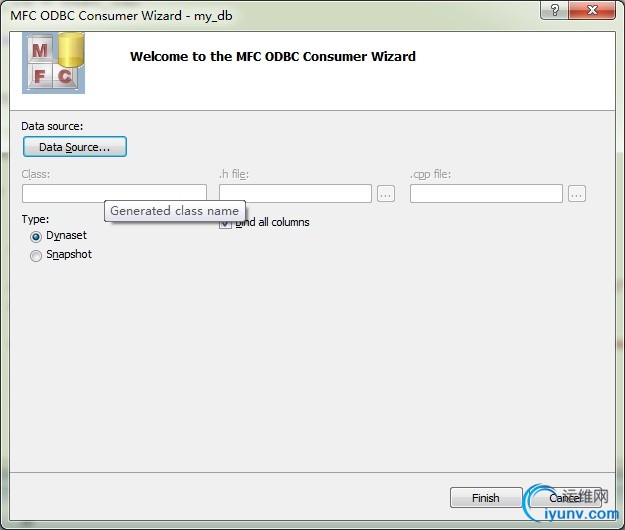Click the MFC database wizard logo
Image resolution: width=625 pixels, height=530 pixels.
(53, 63)
